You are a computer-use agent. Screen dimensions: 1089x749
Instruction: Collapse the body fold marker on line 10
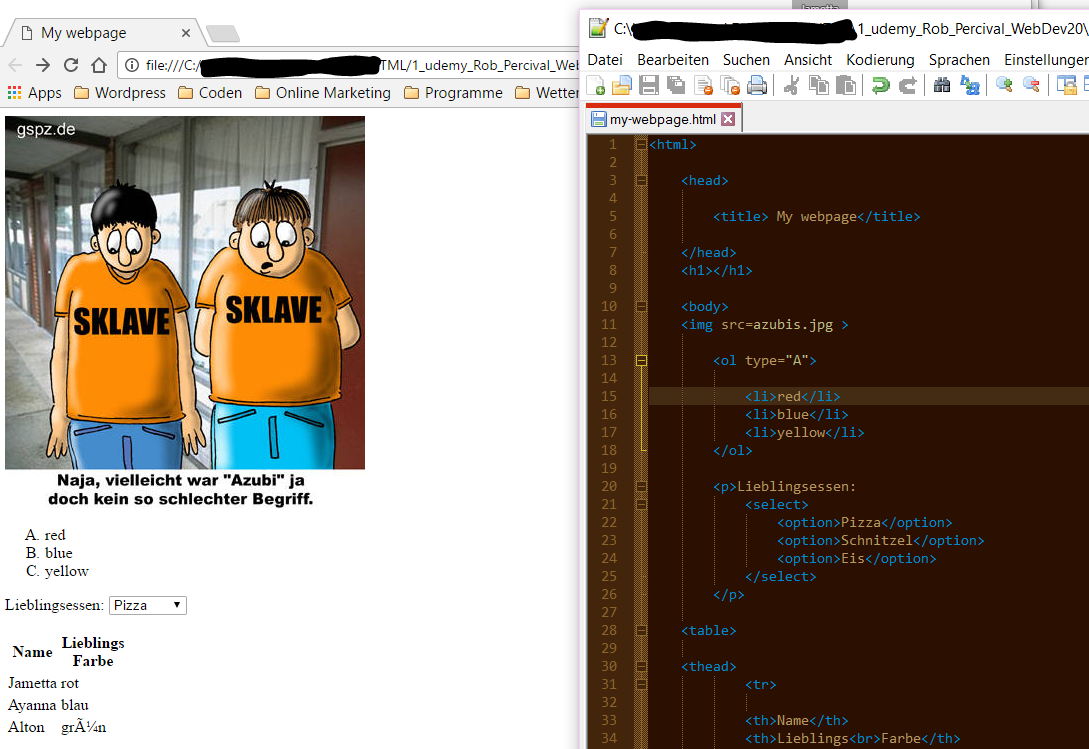[641, 306]
